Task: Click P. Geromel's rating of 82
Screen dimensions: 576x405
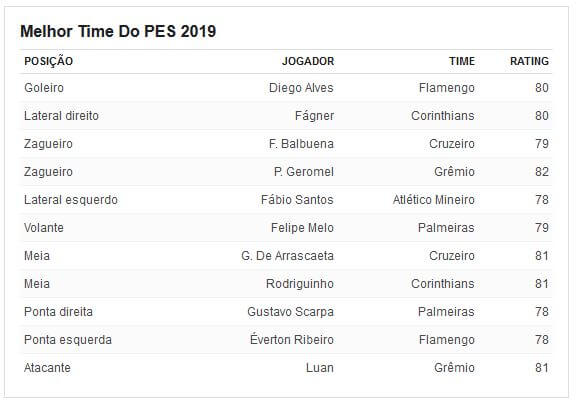Action: point(541,172)
